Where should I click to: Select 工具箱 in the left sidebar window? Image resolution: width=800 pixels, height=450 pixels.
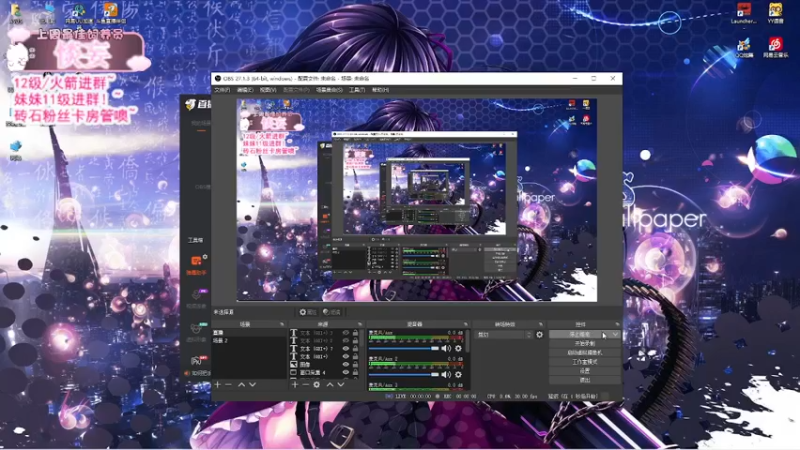click(195, 240)
